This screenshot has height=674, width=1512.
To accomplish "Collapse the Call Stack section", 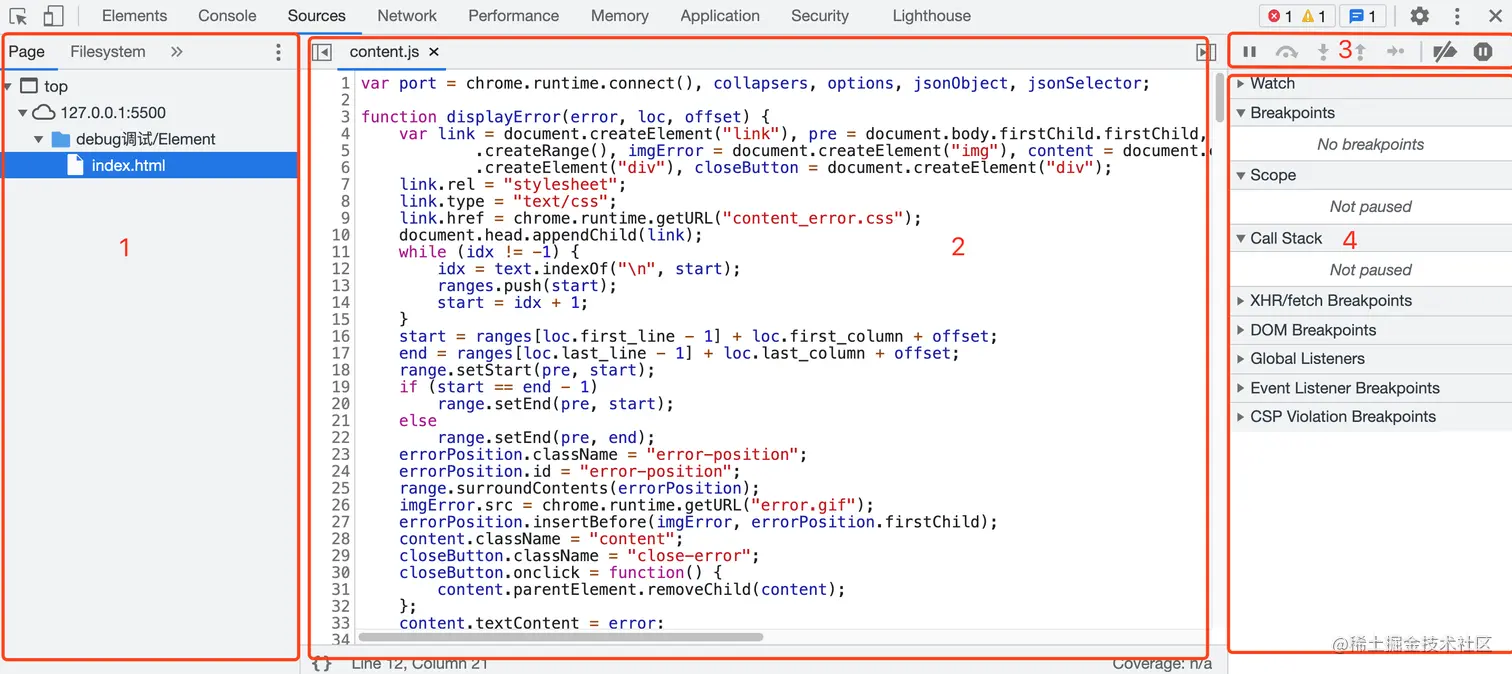I will point(1241,238).
